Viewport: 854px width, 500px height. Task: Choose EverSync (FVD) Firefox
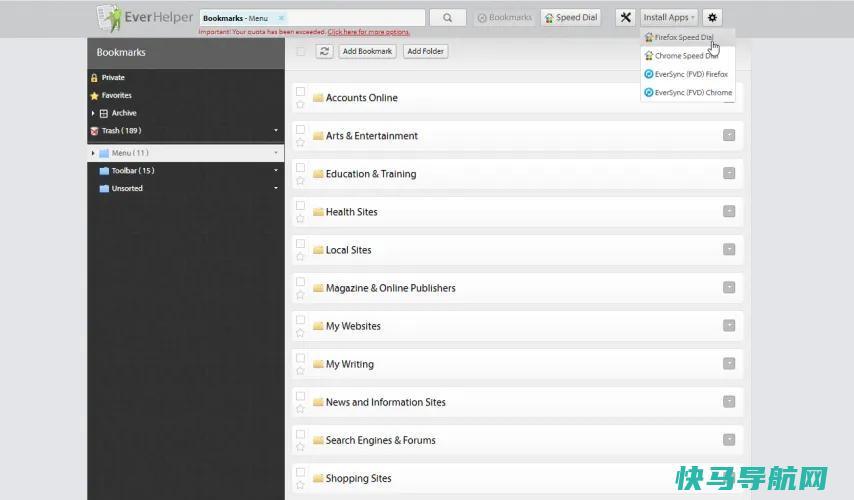(686, 74)
